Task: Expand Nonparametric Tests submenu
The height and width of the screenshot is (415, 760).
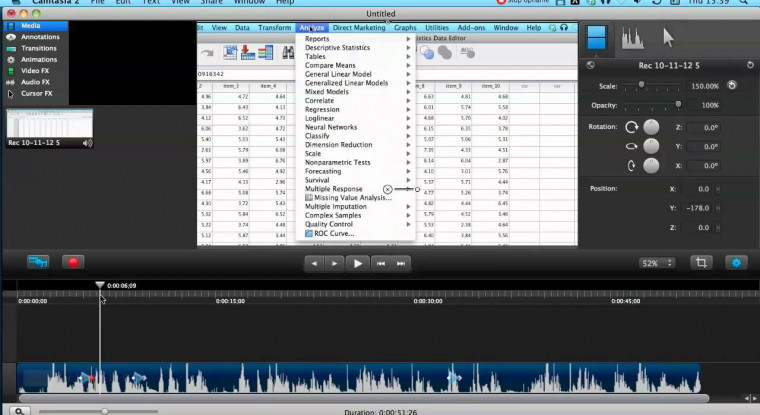Action: click(355, 162)
